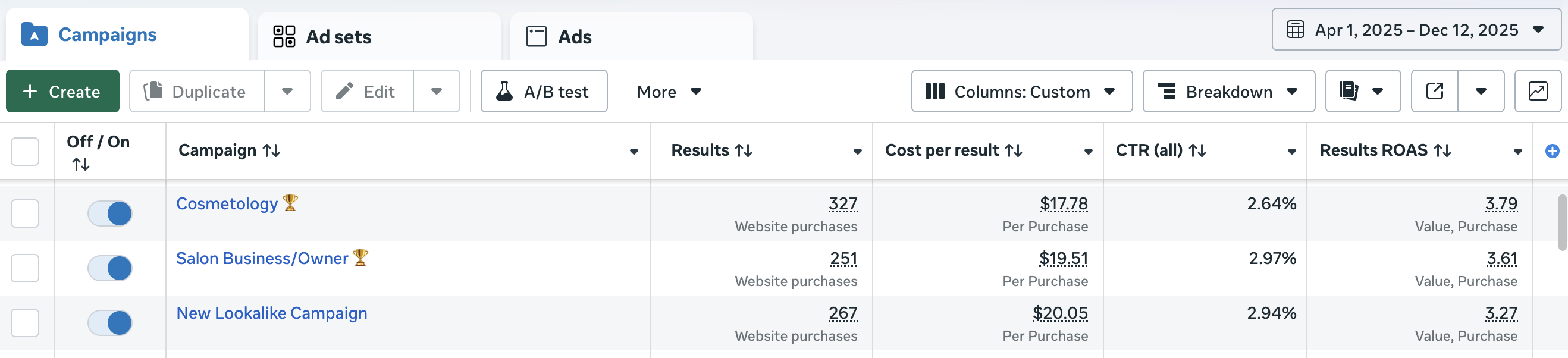Open the charts view icon
The width and height of the screenshot is (1568, 358).
click(1537, 92)
